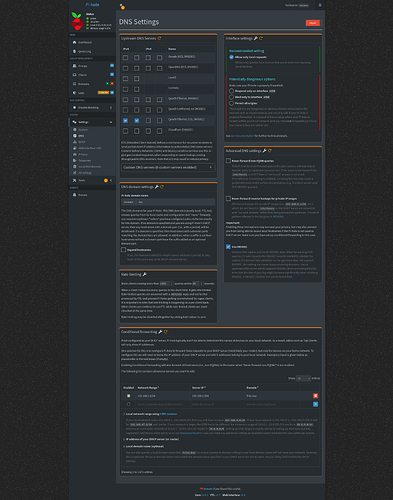The height and width of the screenshot is (500, 393).
Task: Open Lists management page
Action: [x=92, y=93]
